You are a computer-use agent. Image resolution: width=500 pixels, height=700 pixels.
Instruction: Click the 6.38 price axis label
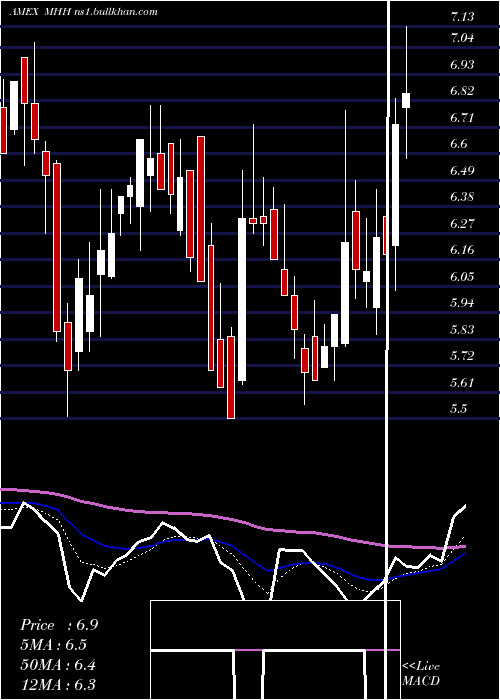(462, 197)
